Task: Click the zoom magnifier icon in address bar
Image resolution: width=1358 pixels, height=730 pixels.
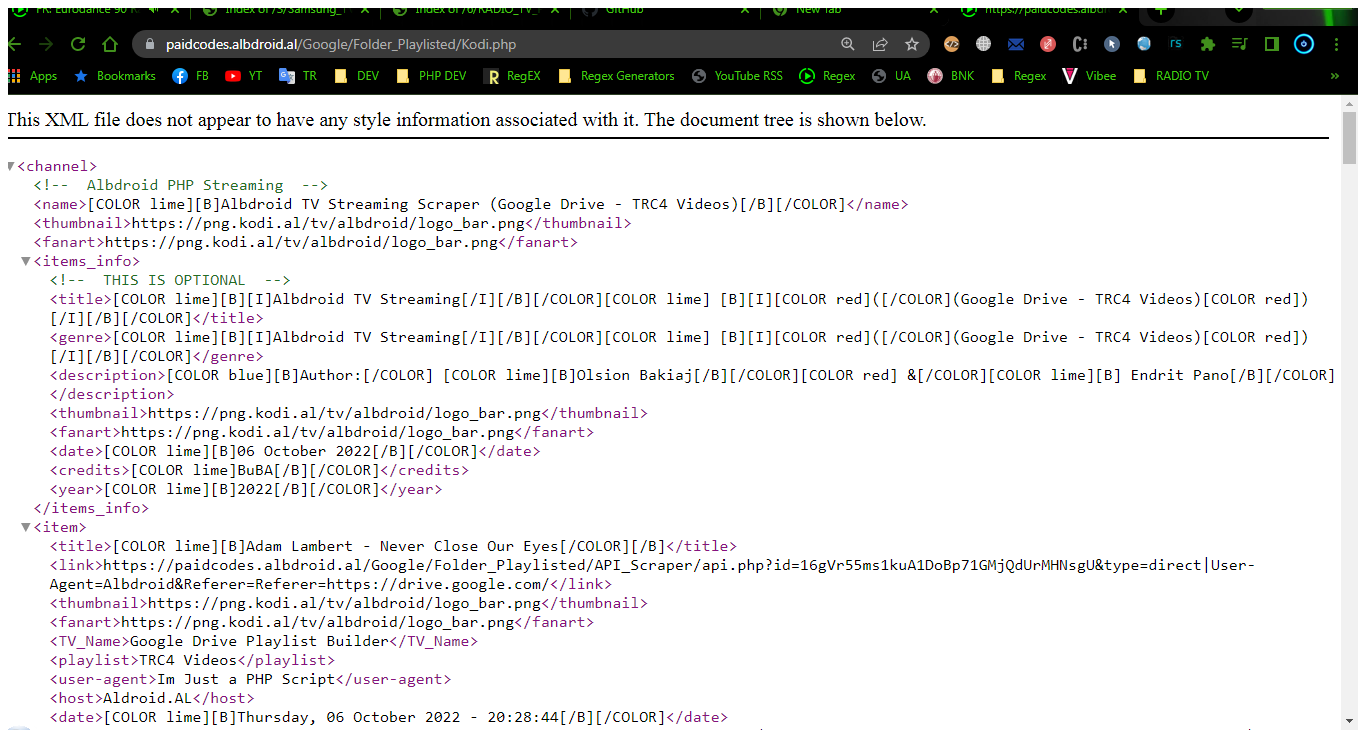Action: point(848,44)
